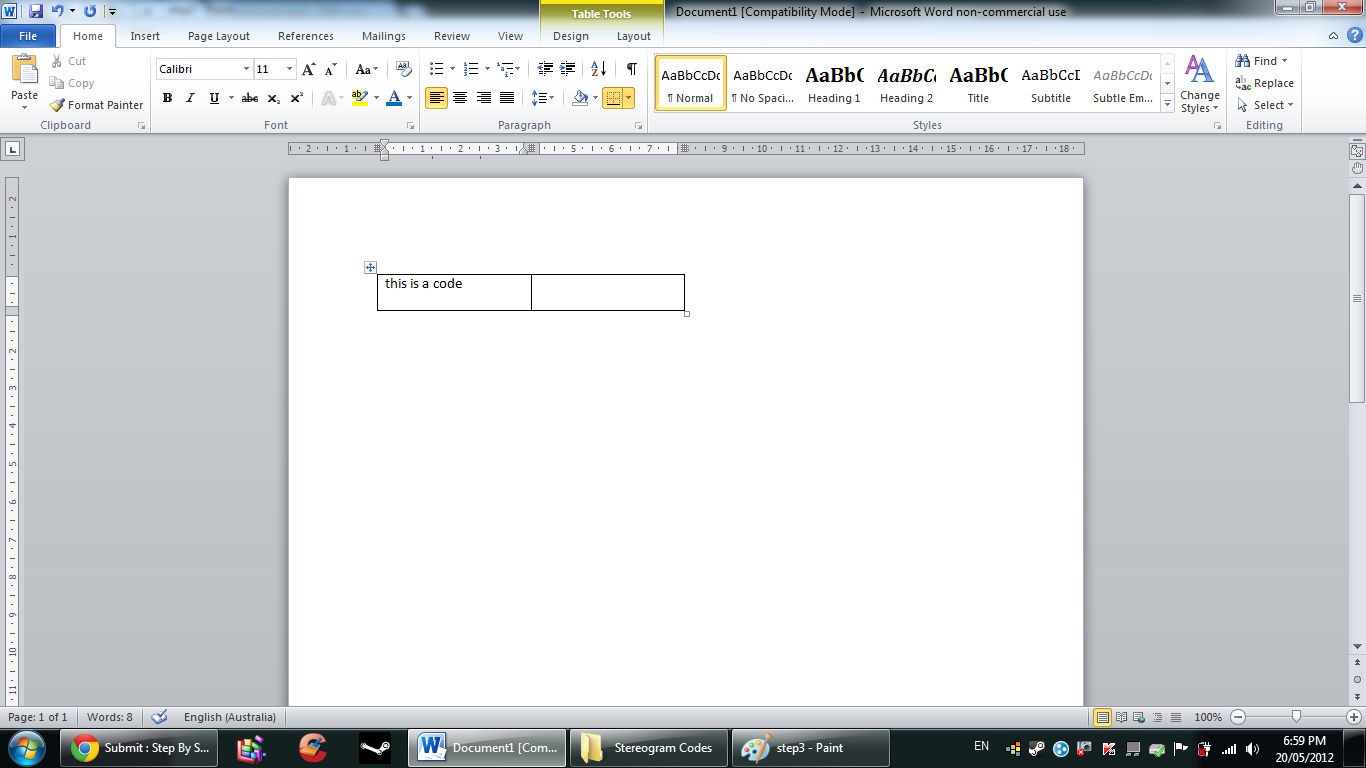Click the Cut icon in Clipboard group

(x=55, y=62)
